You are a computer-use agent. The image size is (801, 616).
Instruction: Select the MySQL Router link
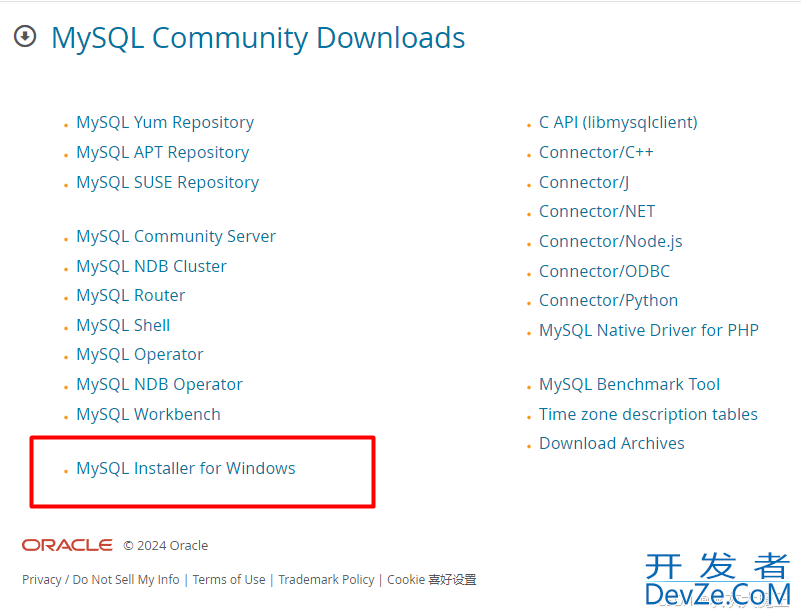pos(131,296)
